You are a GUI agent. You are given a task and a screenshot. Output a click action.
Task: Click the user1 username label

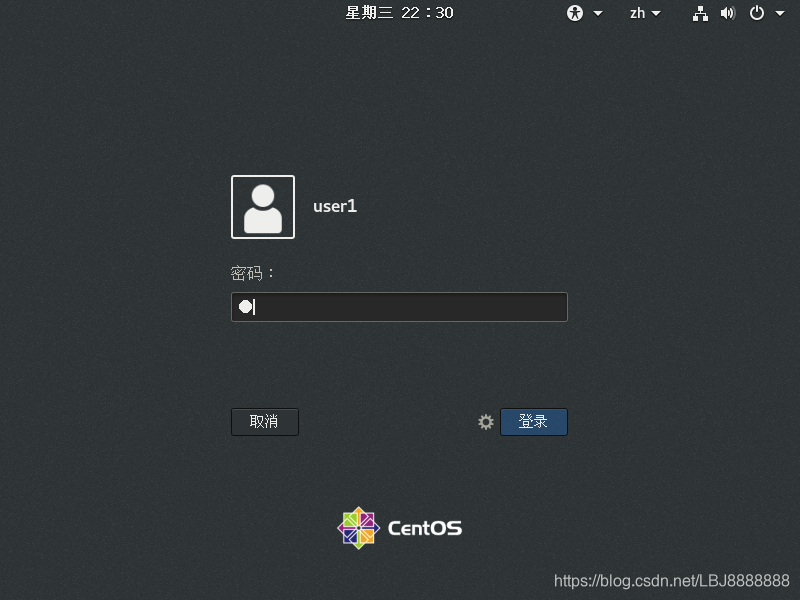tap(335, 206)
